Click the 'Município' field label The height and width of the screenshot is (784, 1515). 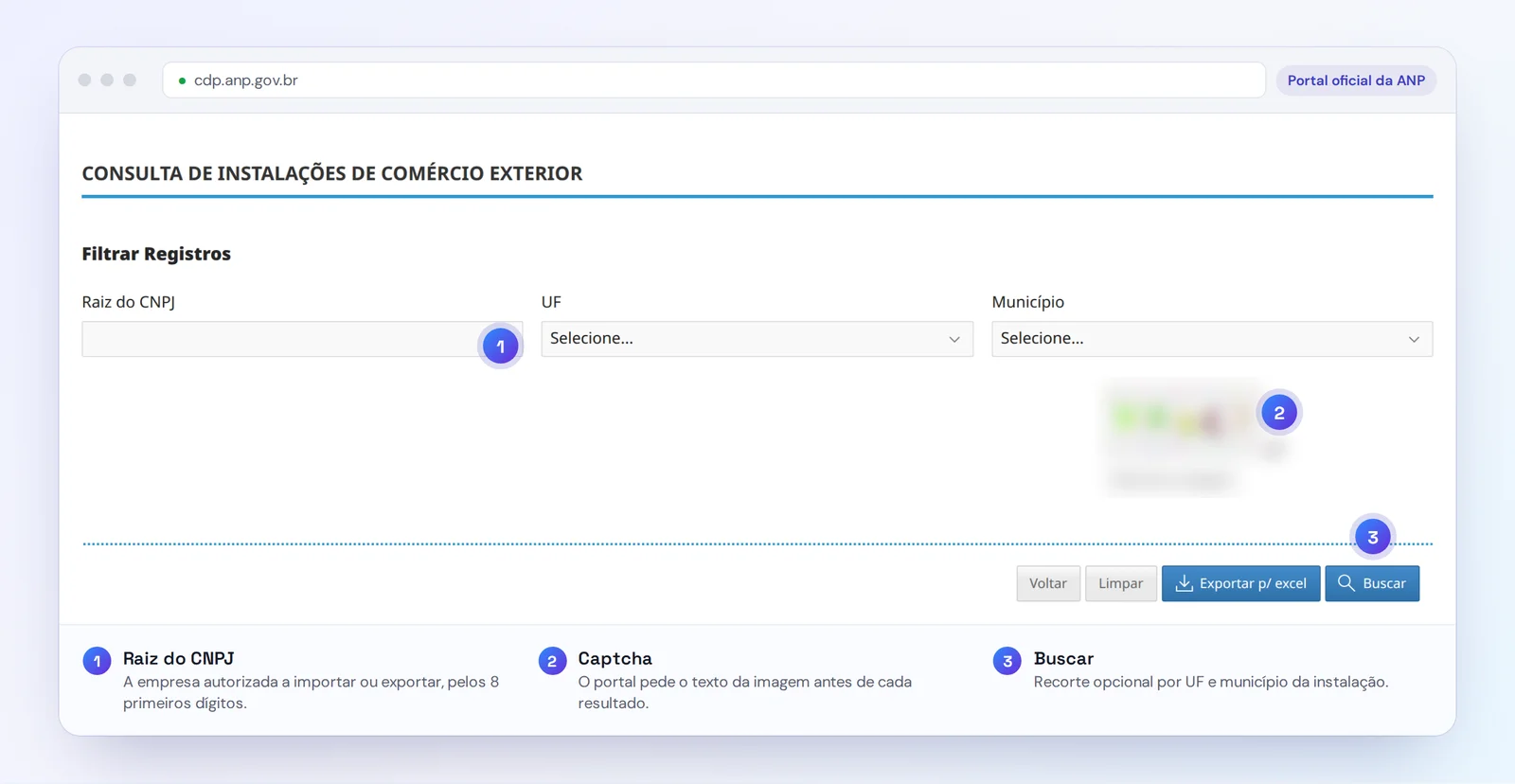coord(1028,302)
